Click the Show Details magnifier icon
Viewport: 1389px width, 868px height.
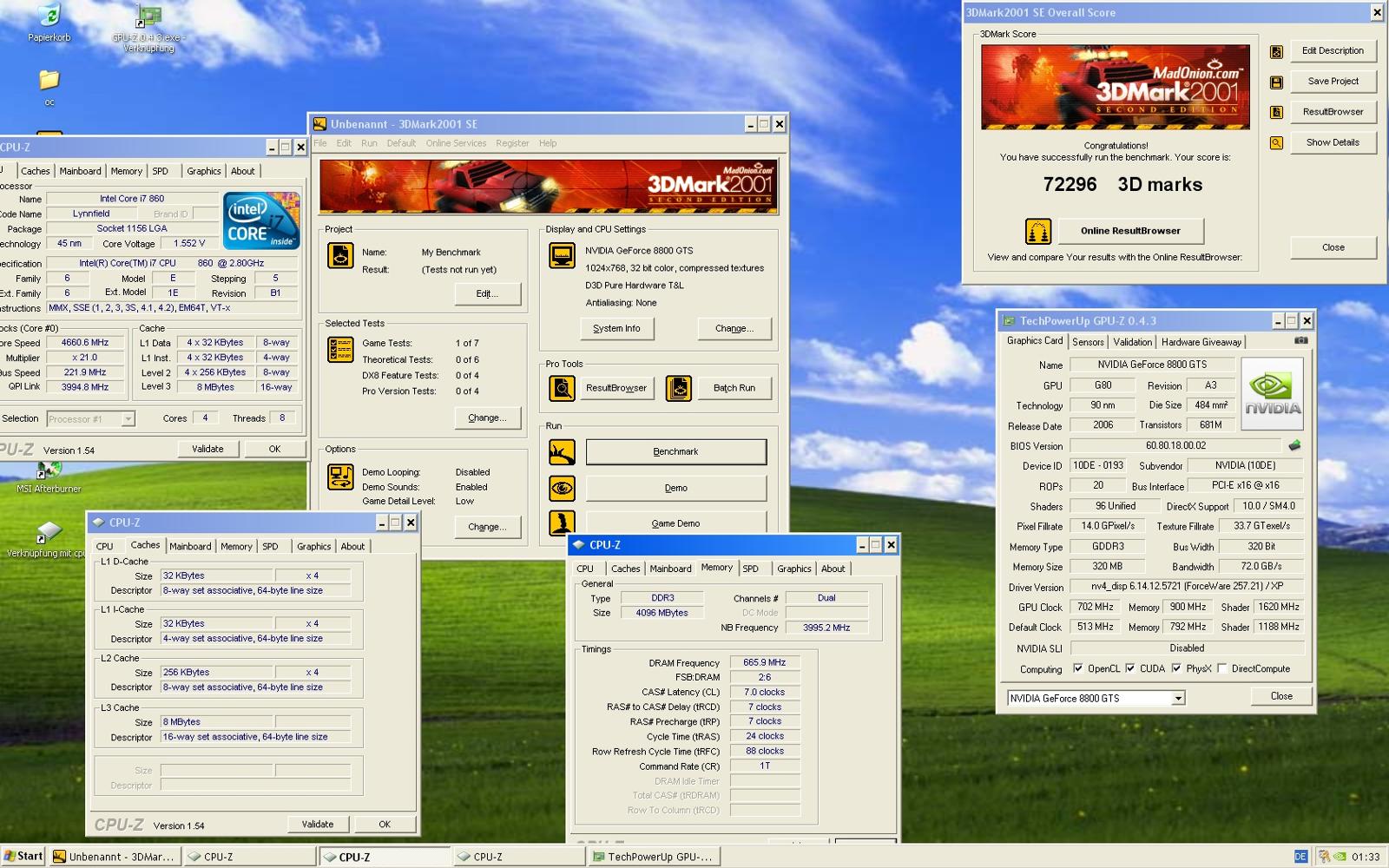pyautogui.click(x=1276, y=142)
